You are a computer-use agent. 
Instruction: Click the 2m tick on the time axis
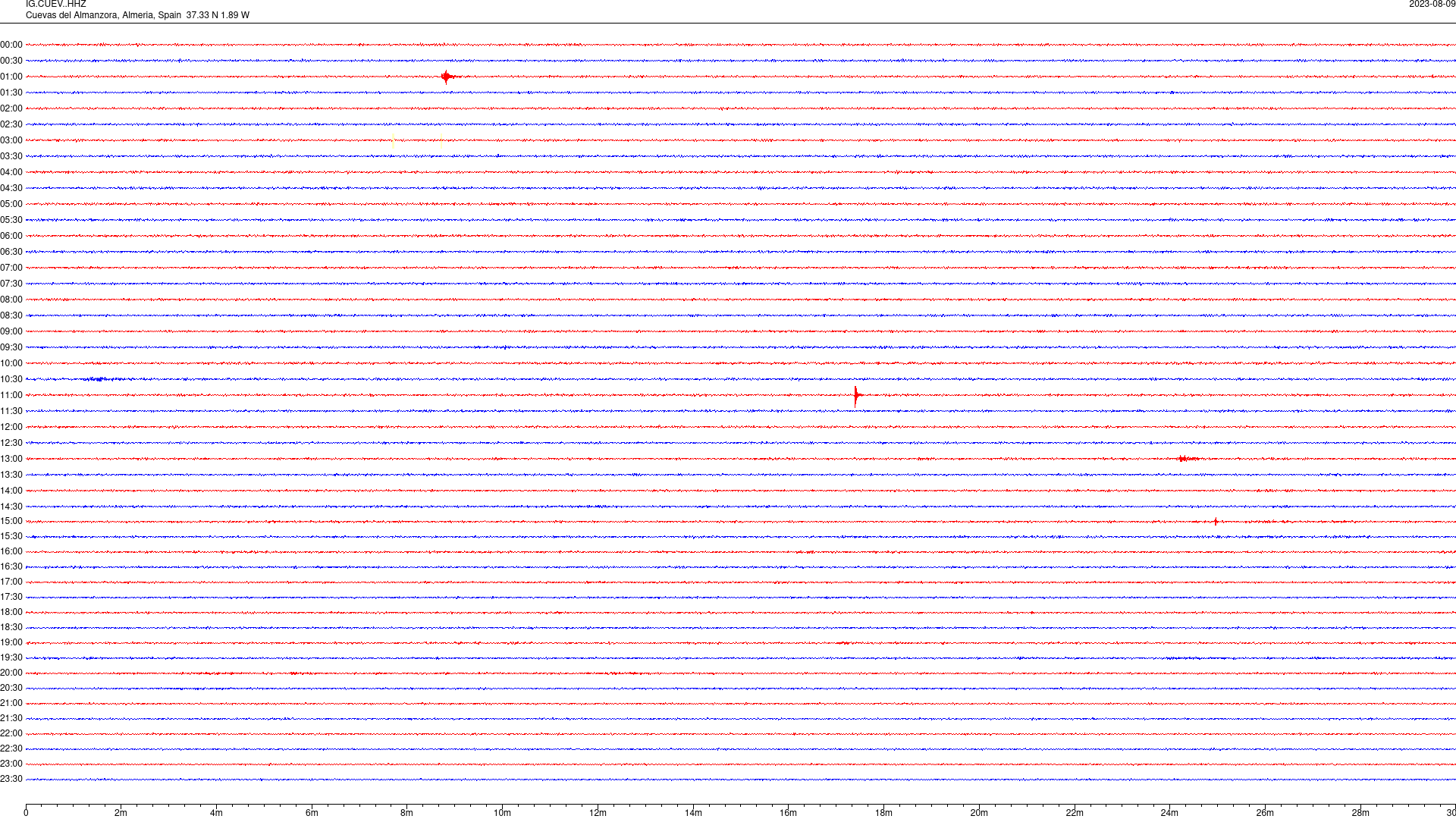(x=121, y=813)
